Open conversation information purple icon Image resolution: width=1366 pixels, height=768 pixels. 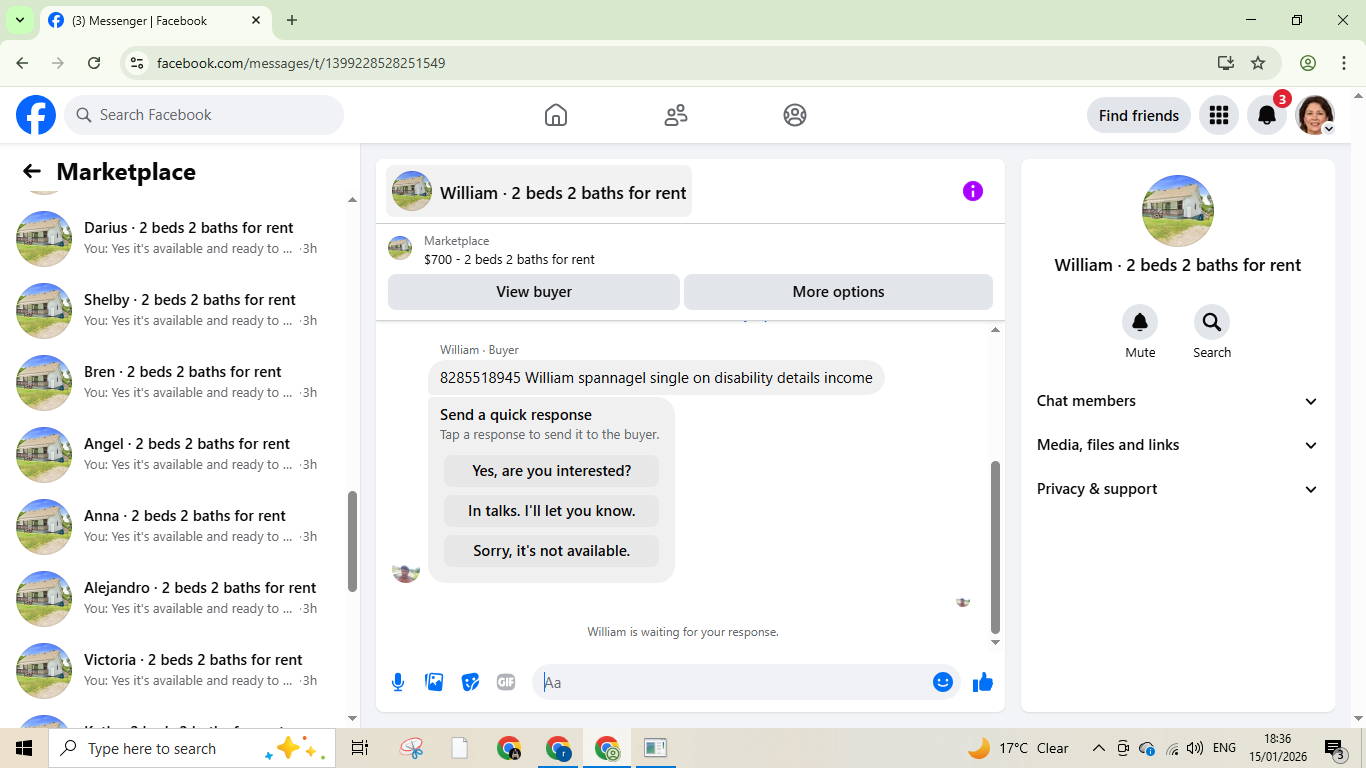point(973,191)
